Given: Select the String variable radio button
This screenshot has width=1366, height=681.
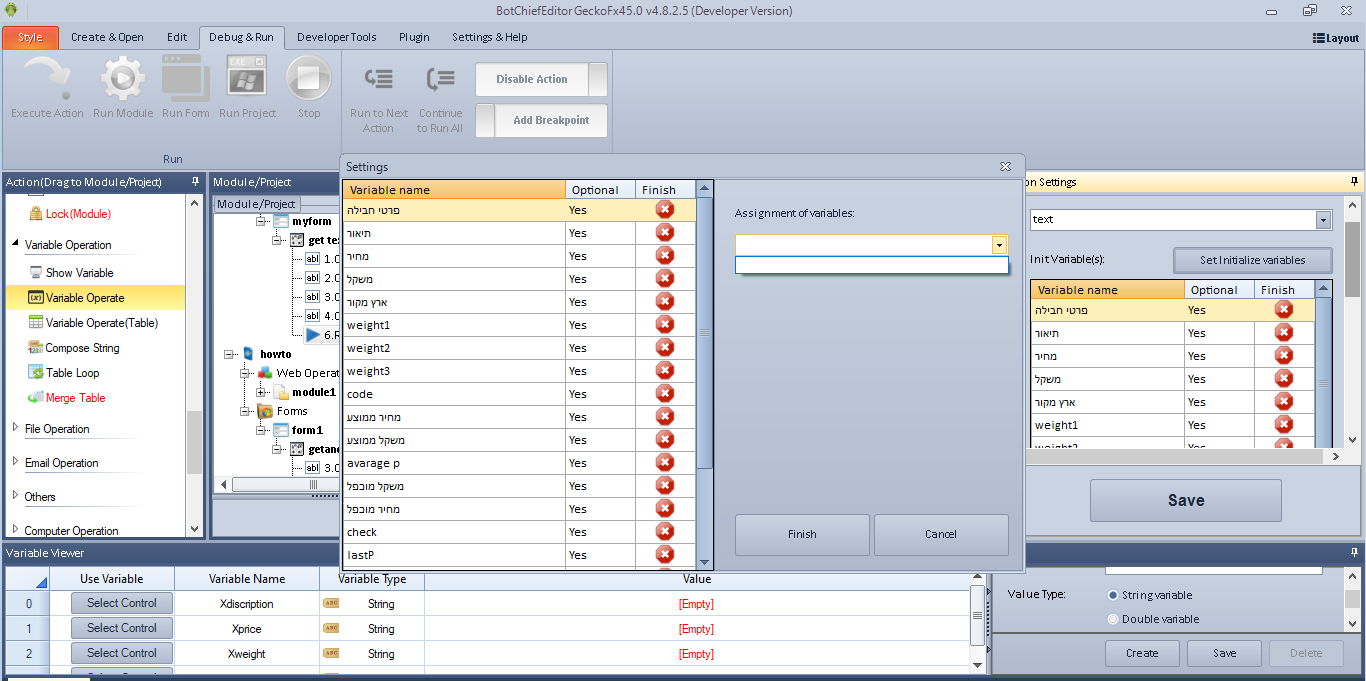Looking at the screenshot, I should click(x=1113, y=595).
